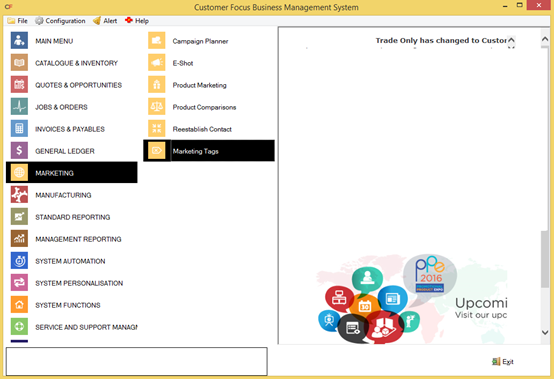554x379 pixels.
Task: Open the File menu
Action: 18,21
